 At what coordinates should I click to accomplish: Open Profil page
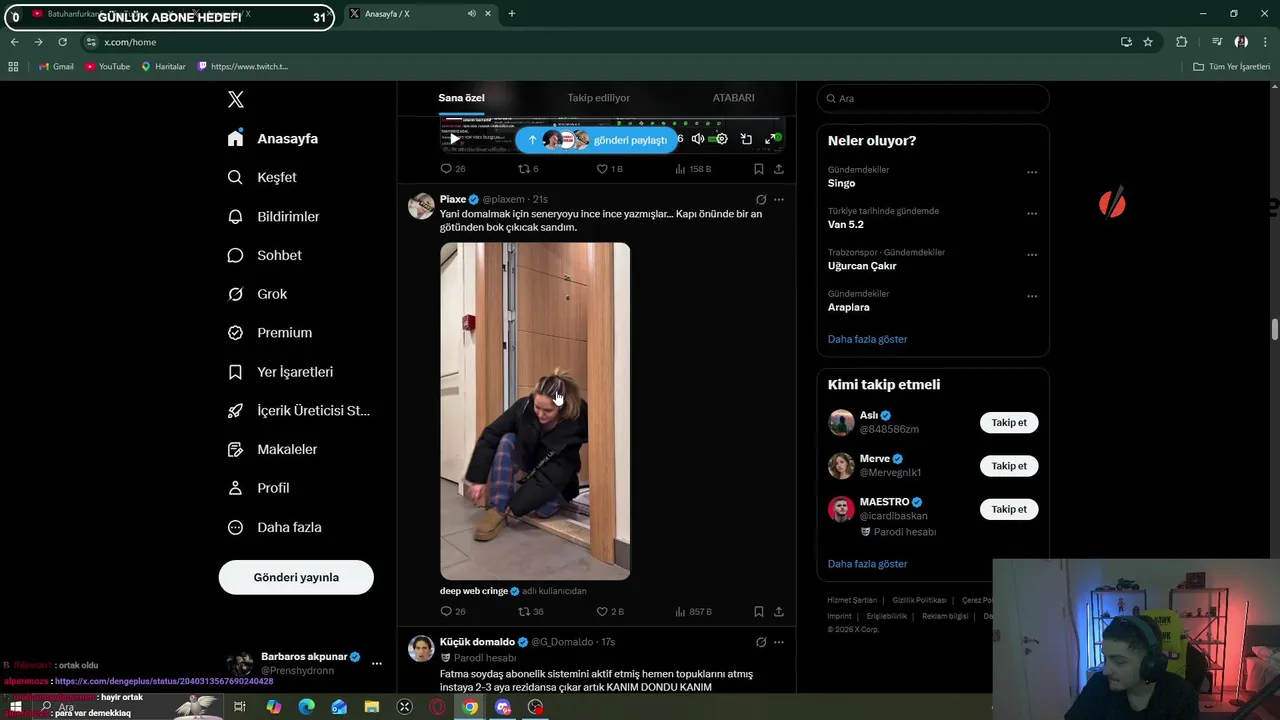[x=259, y=488]
